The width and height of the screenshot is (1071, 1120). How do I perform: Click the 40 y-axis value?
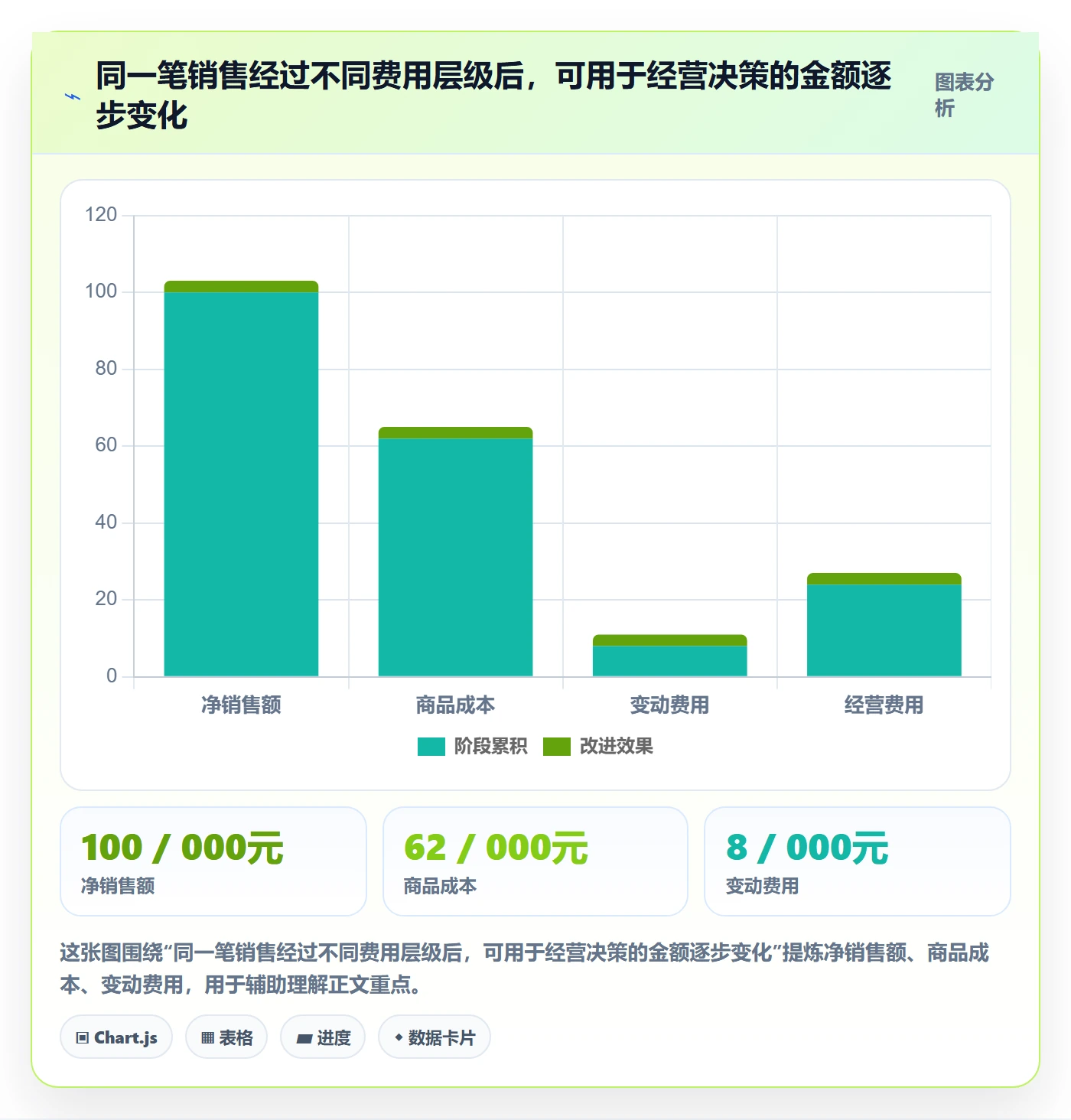(106, 523)
